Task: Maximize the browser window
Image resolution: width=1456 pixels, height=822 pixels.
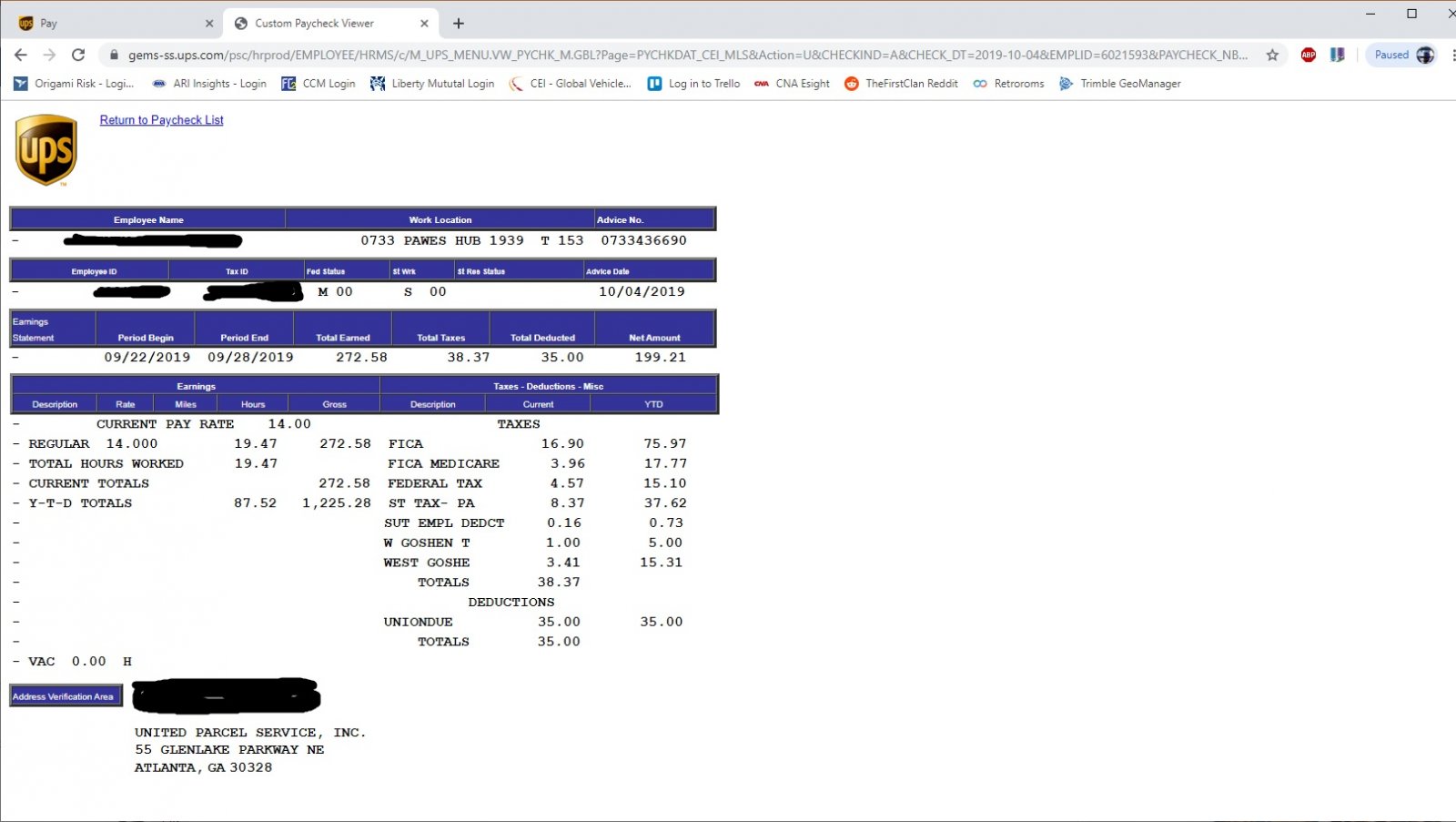Action: pyautogui.click(x=1411, y=14)
